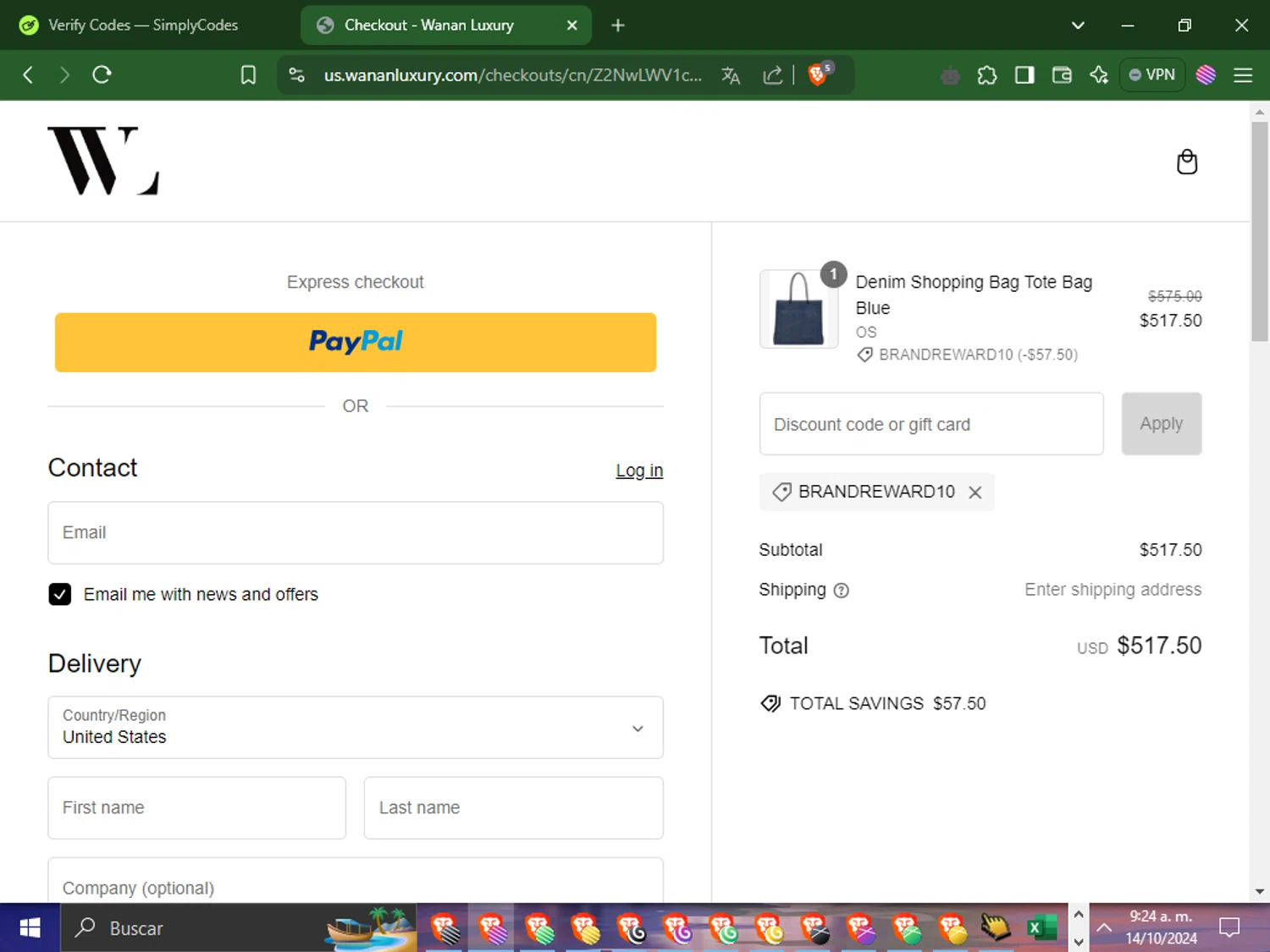Open the extensions puzzle icon

987,75
